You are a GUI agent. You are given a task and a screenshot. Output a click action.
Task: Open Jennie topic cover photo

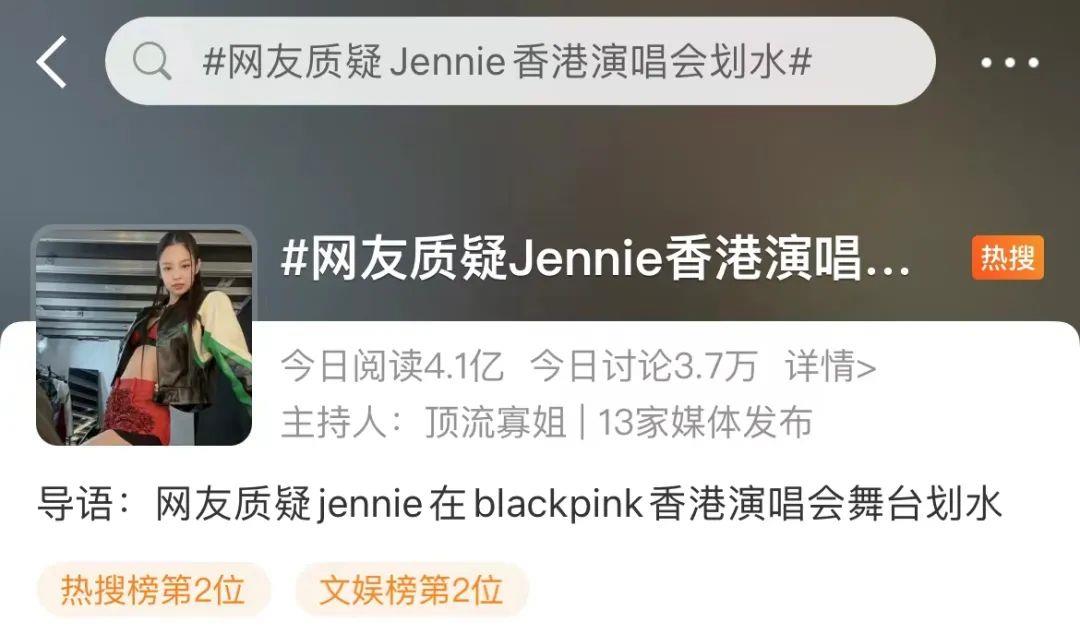coord(144,338)
